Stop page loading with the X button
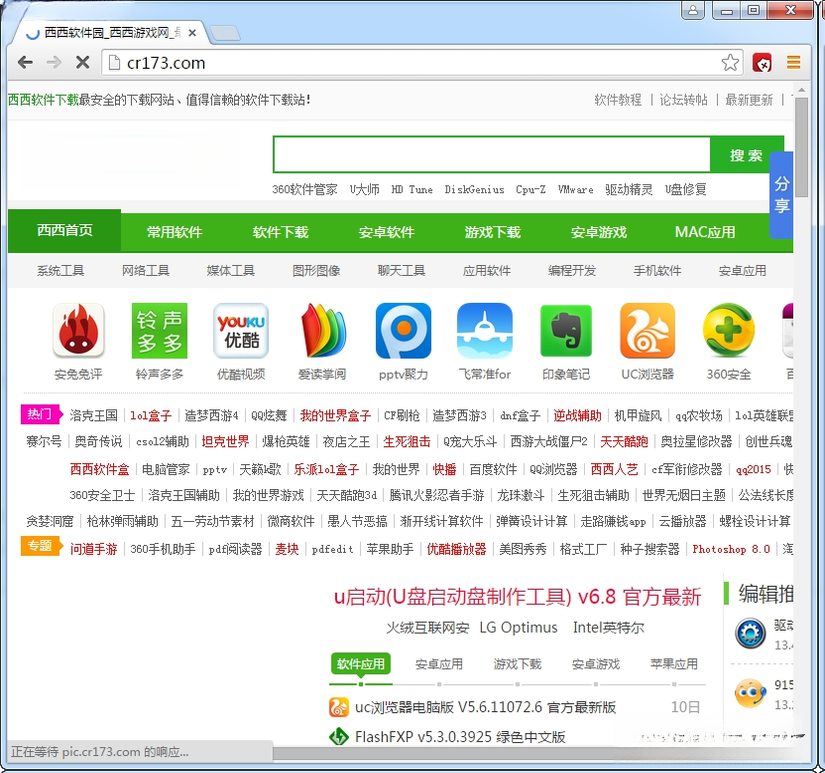 coord(83,63)
